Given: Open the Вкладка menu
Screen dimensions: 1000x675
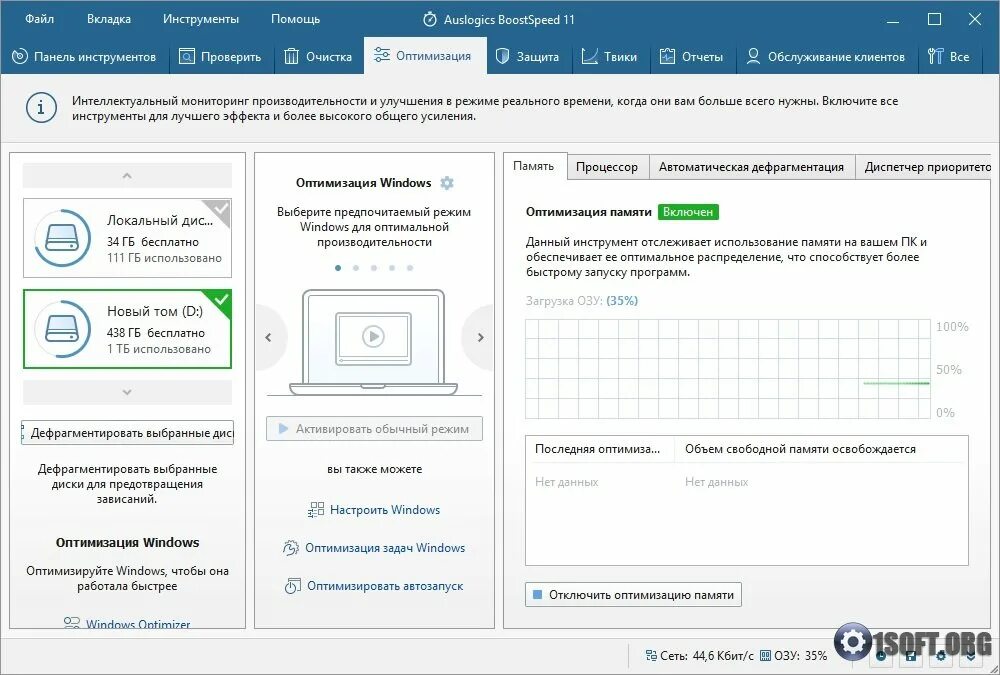Looking at the screenshot, I should pos(109,19).
